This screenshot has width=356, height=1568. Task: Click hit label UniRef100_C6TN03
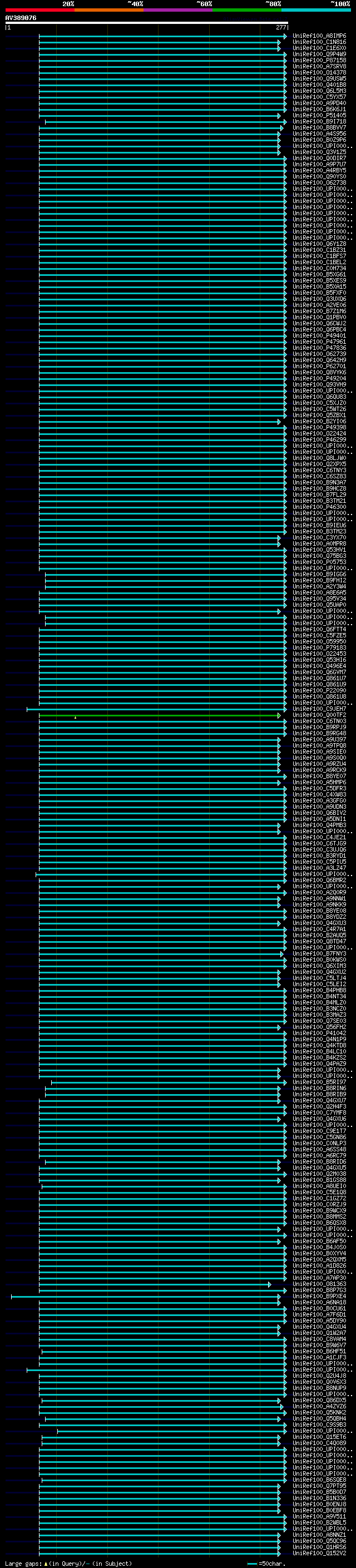319,721
